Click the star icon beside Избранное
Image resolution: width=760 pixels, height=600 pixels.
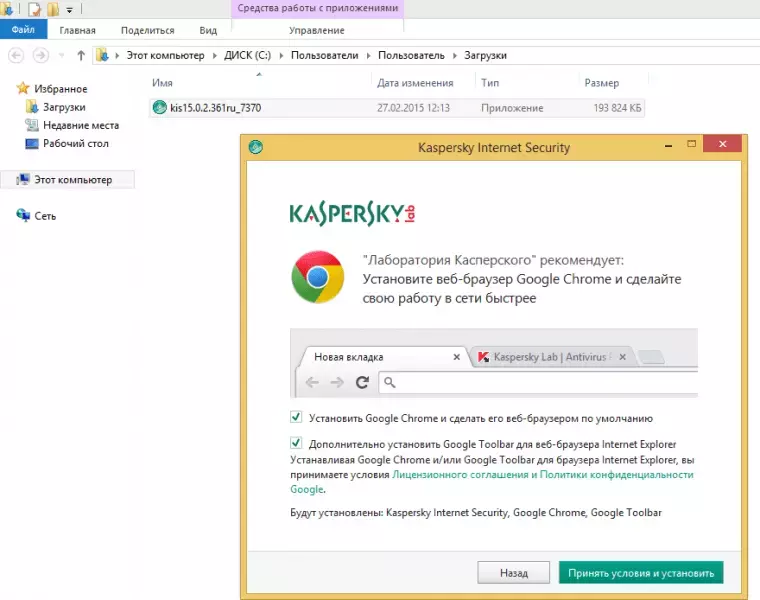(x=23, y=88)
